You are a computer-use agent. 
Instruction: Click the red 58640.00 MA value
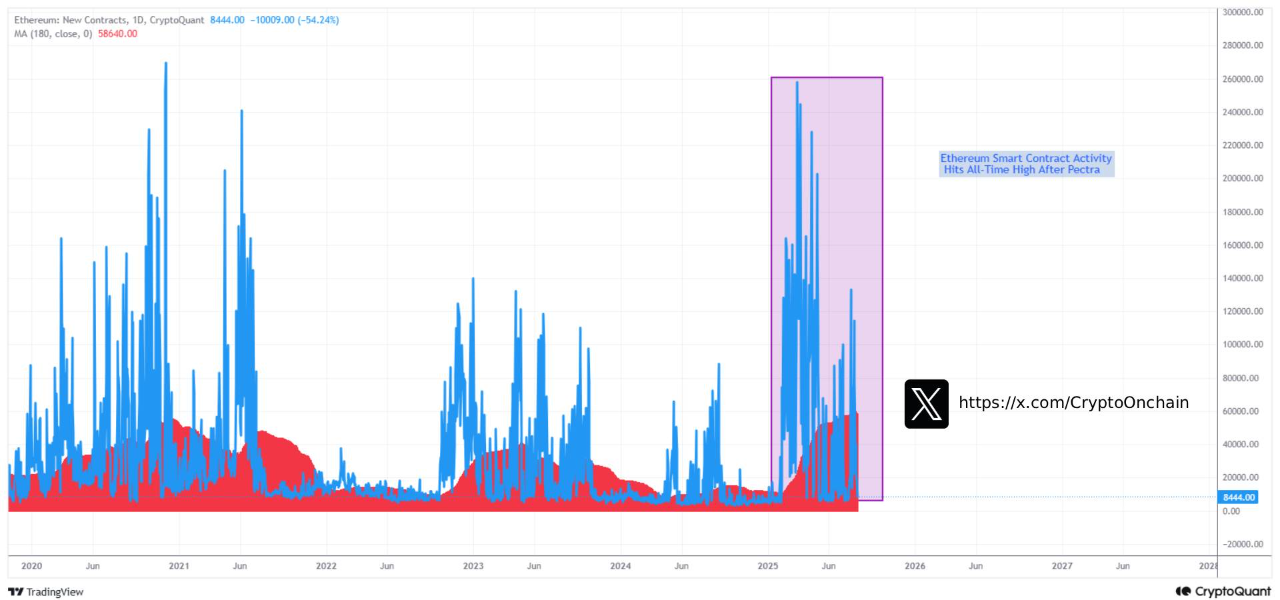coord(117,33)
